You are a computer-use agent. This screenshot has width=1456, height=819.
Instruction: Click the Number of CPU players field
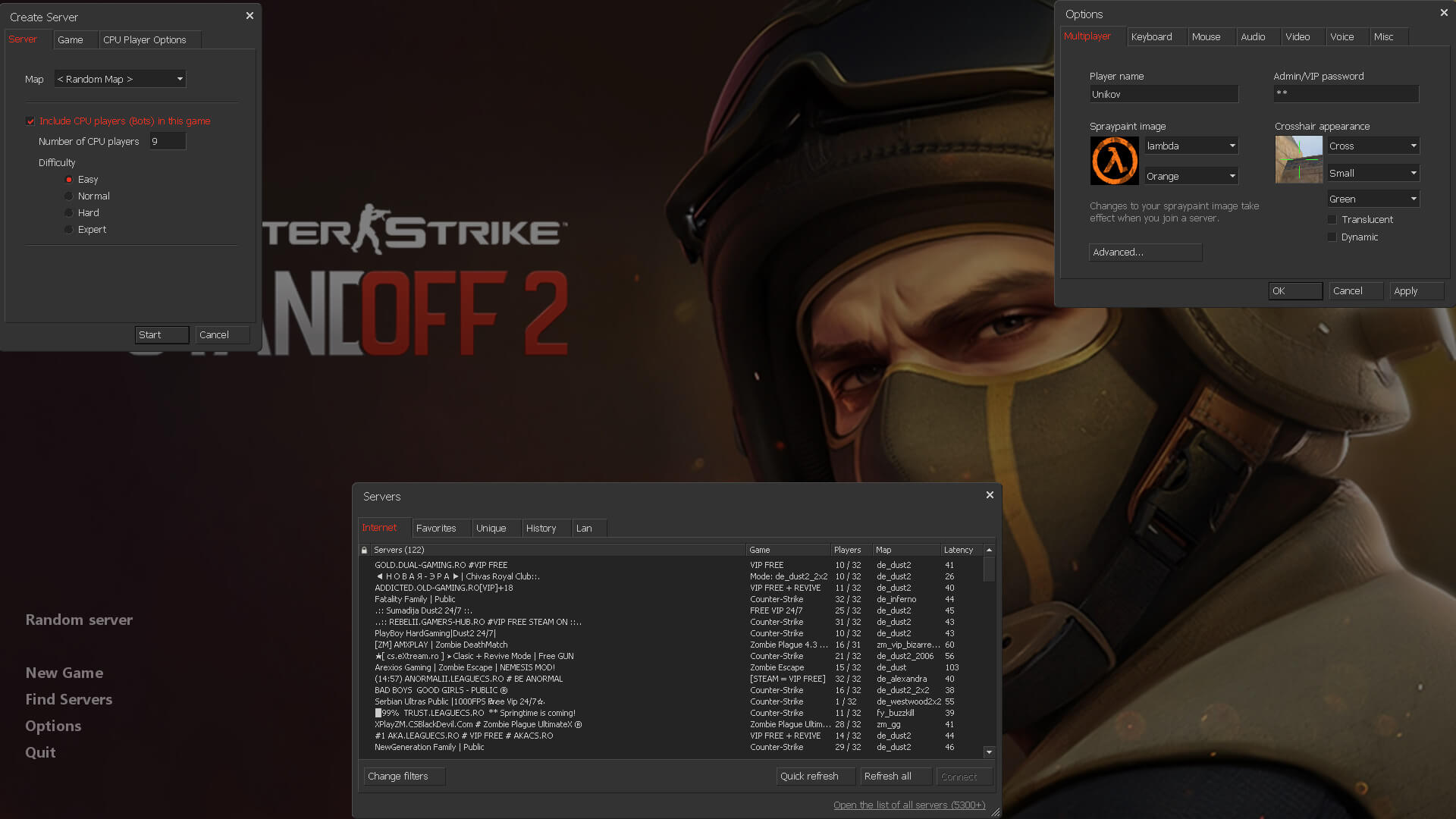click(x=168, y=141)
